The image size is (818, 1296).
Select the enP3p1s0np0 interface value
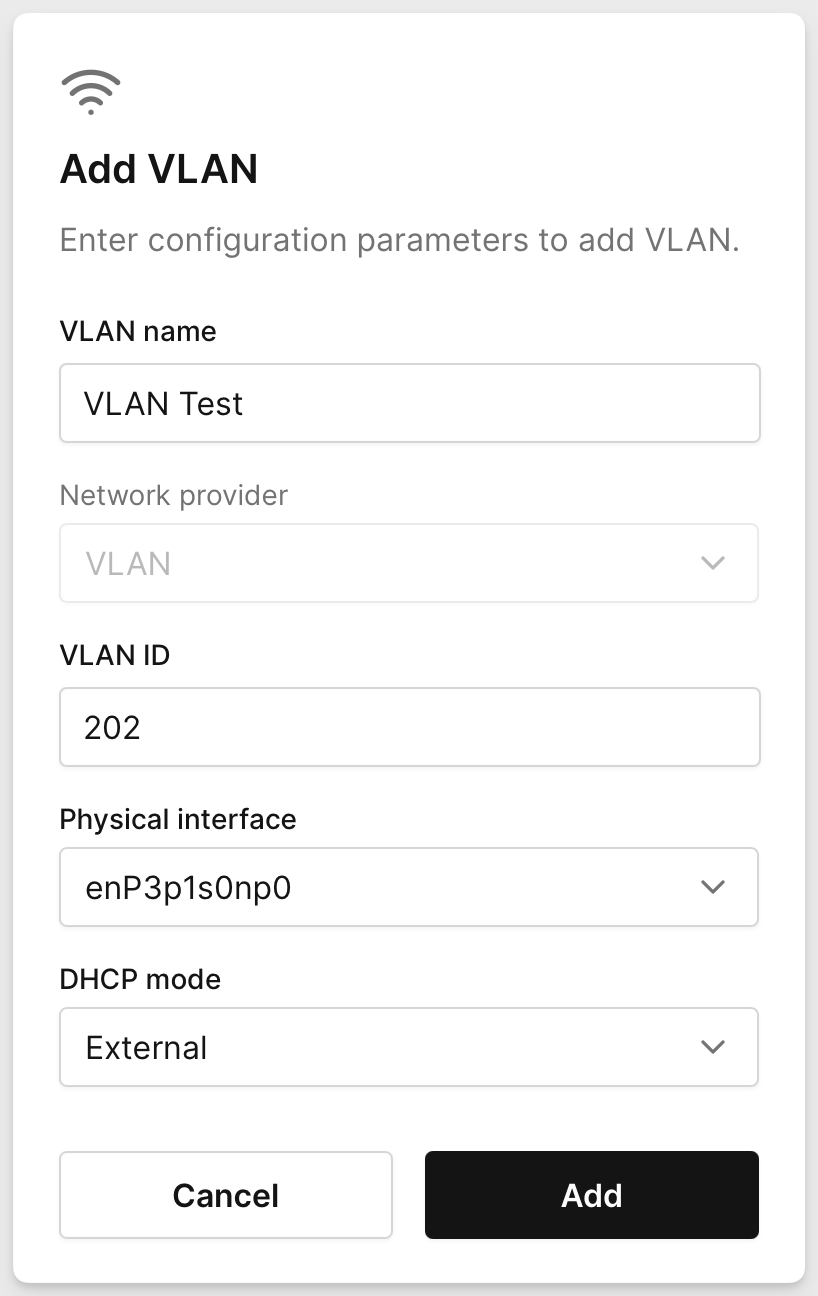tap(190, 887)
